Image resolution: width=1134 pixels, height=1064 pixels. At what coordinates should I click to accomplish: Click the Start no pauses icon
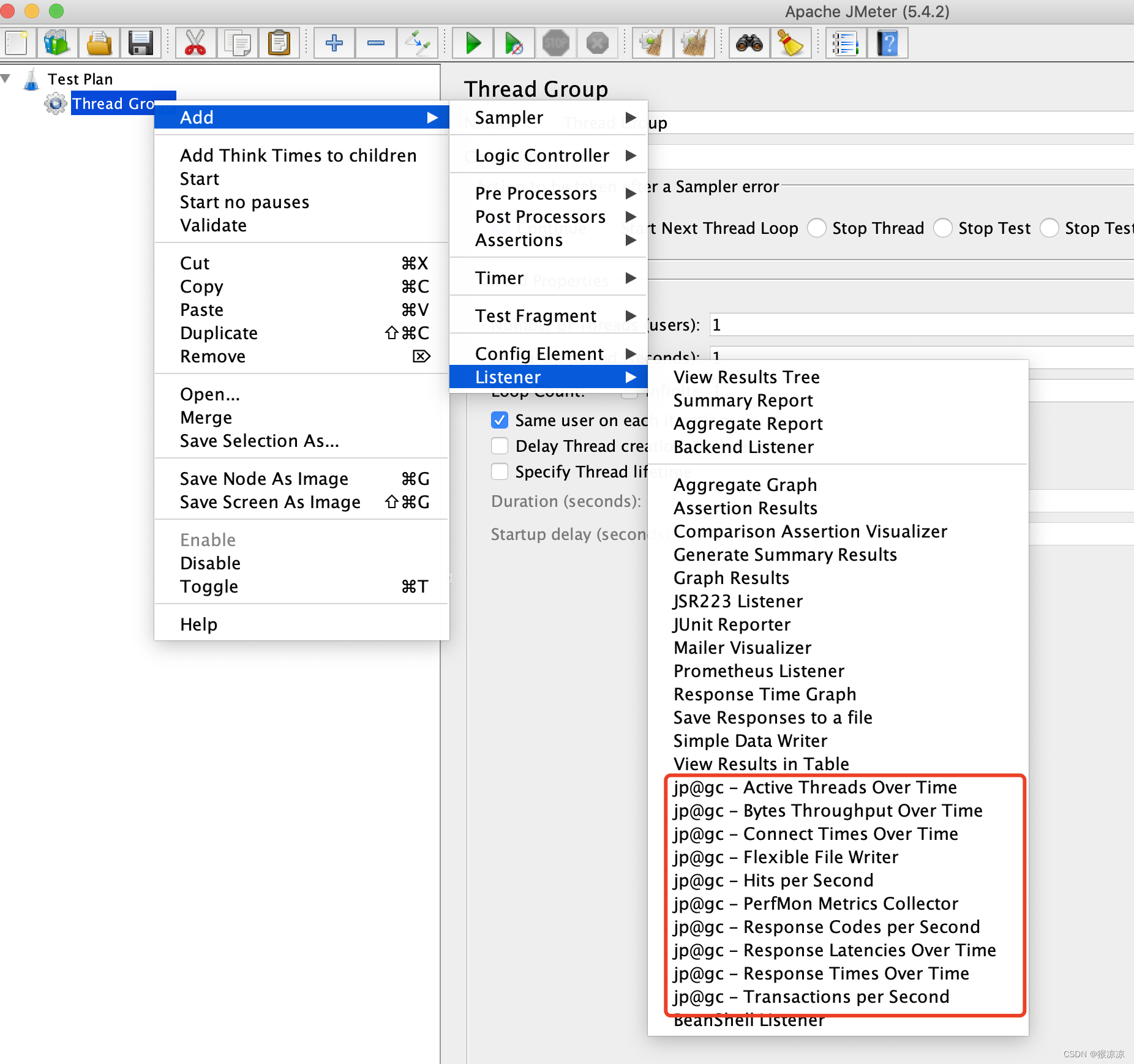click(x=514, y=43)
